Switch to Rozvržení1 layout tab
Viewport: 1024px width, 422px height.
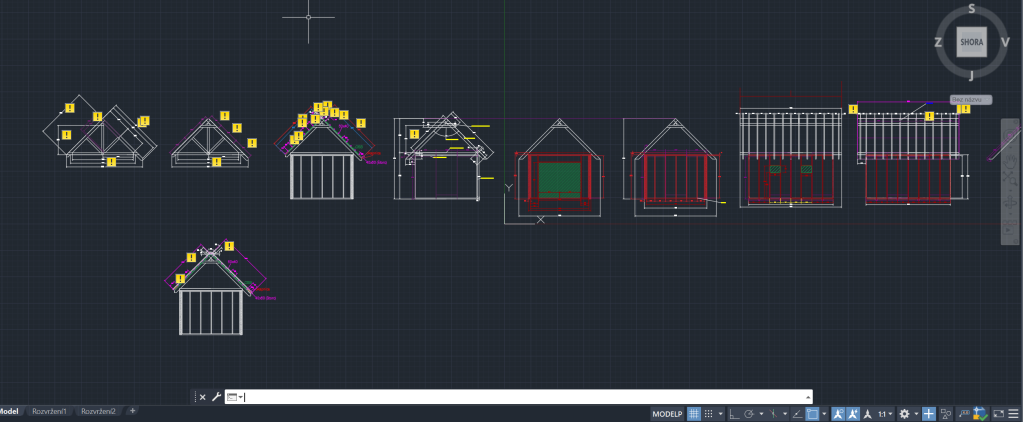(x=49, y=411)
